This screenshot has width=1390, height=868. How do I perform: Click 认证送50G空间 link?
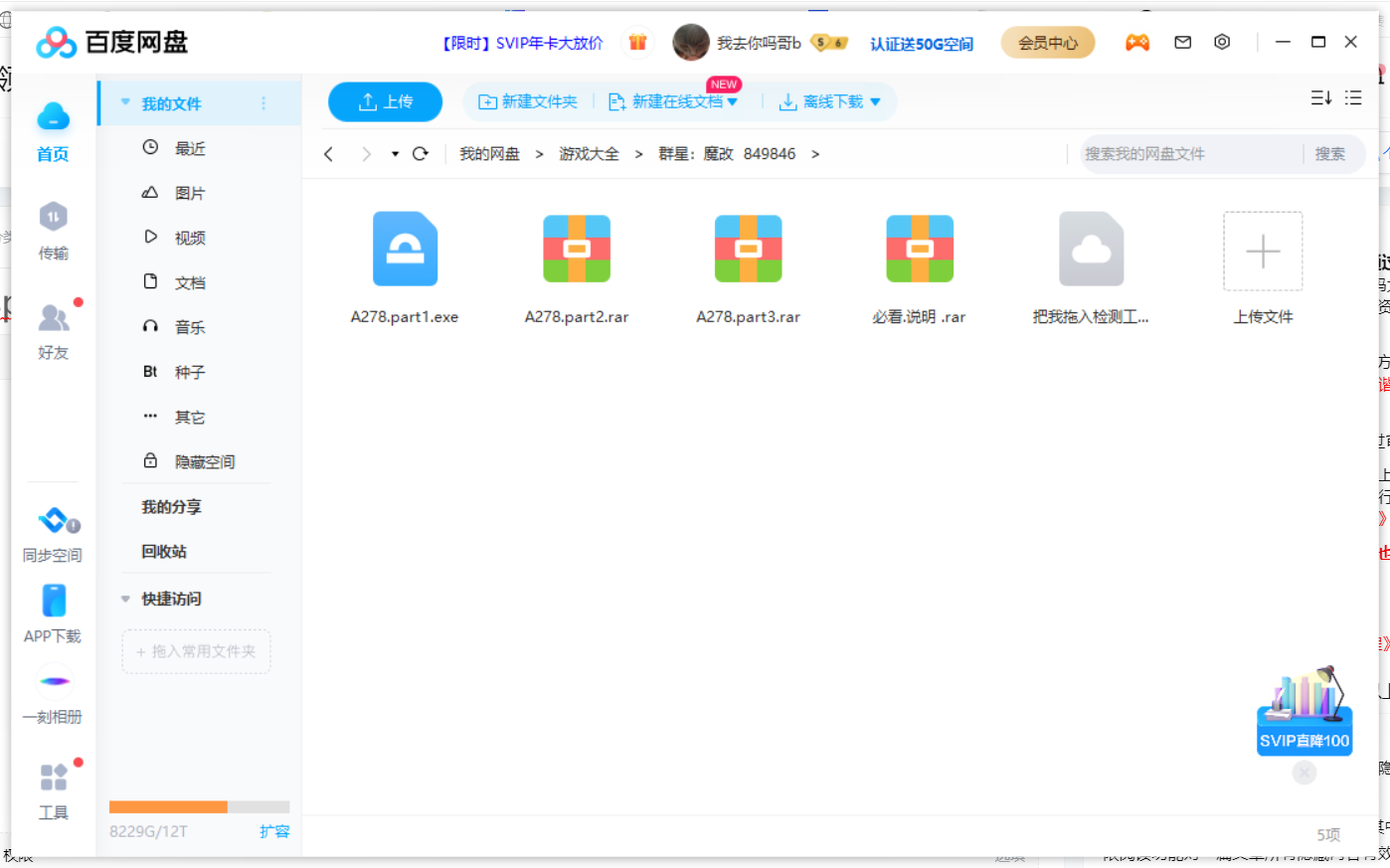[922, 44]
